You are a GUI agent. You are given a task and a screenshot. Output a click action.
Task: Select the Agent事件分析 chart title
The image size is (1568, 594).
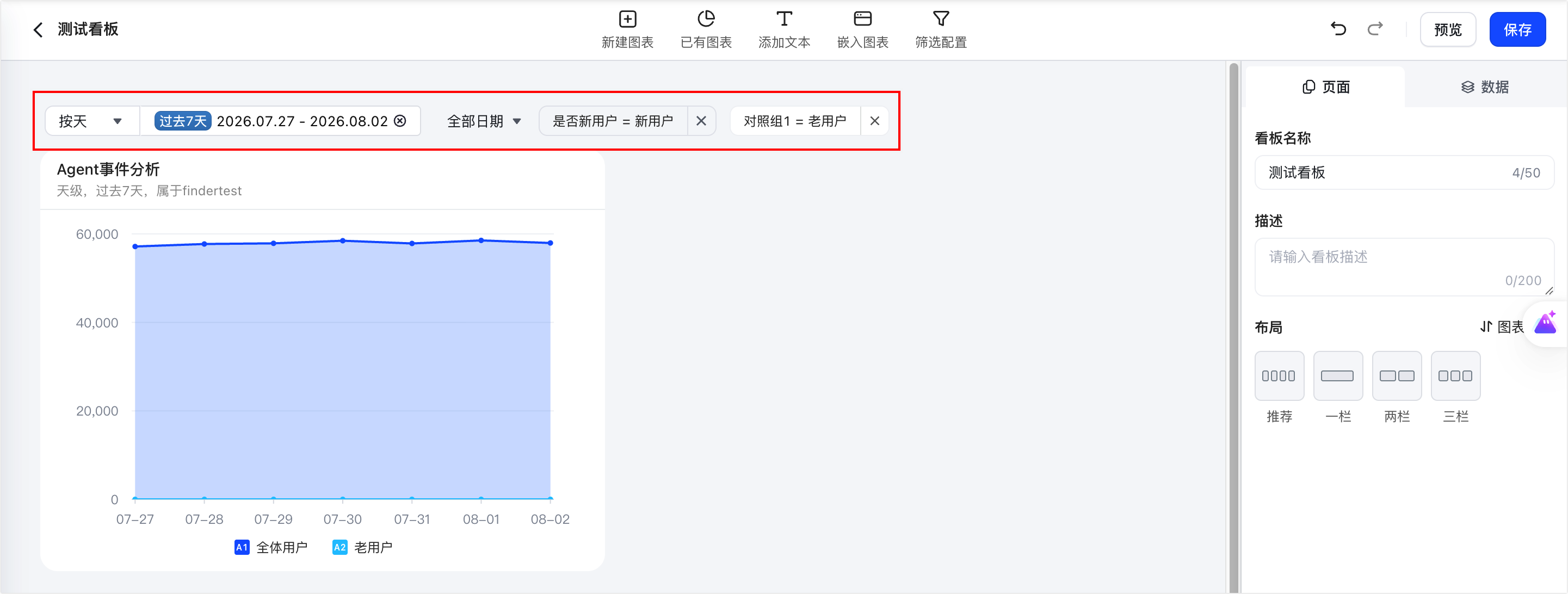[x=108, y=169]
